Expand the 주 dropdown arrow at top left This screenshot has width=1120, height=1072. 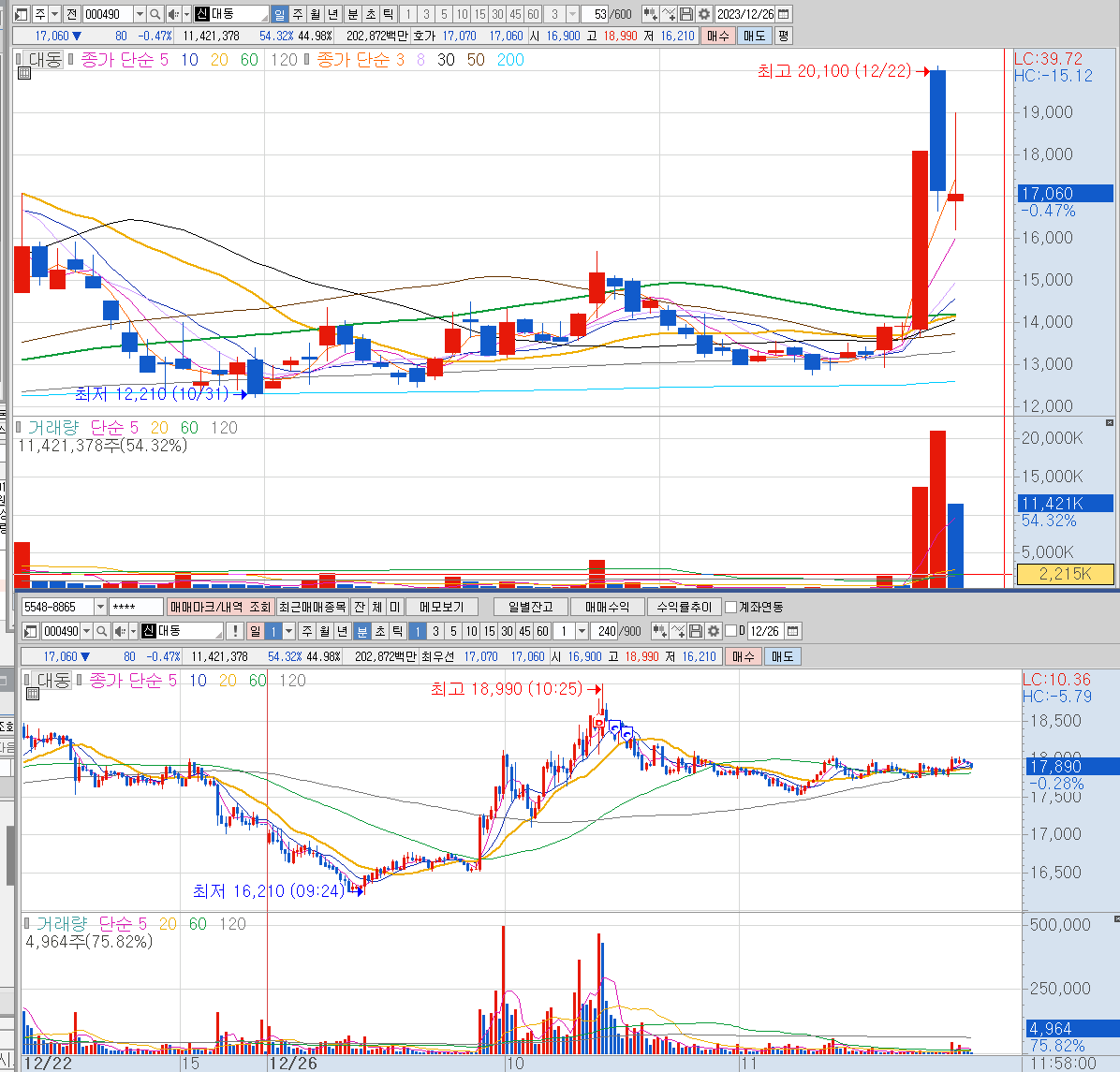(x=55, y=14)
